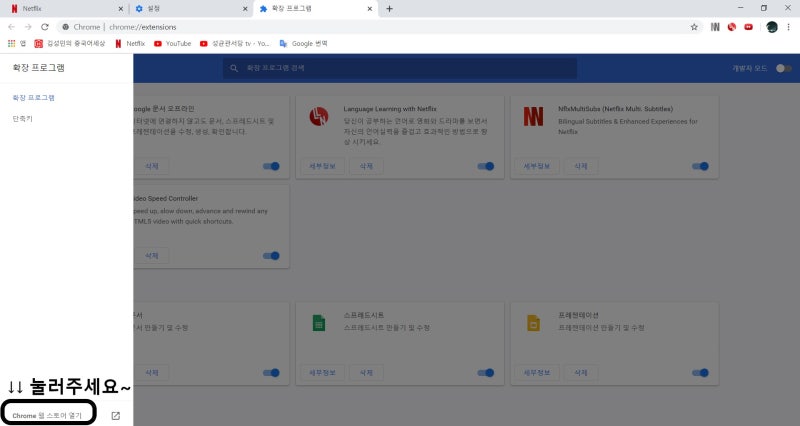Image resolution: width=800 pixels, height=426 pixels.
Task: Click the site info icon in address bar
Action: tap(65, 27)
